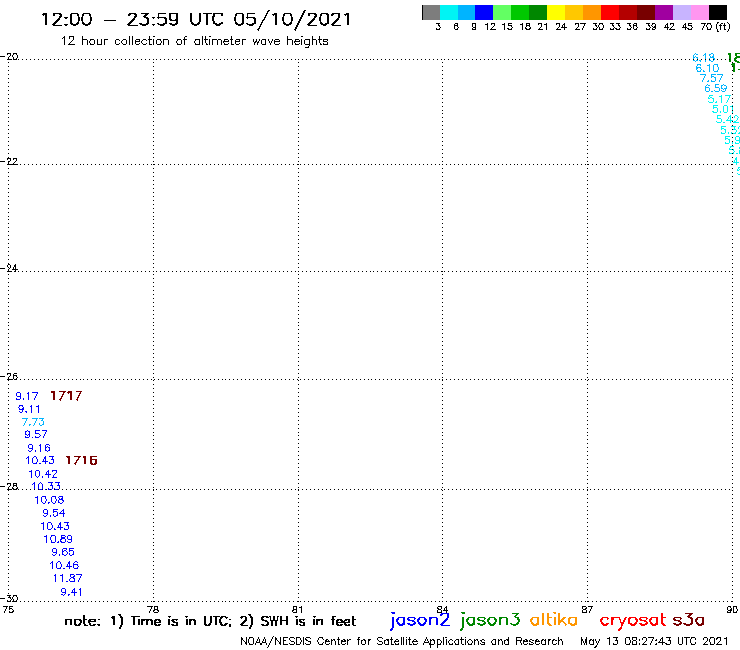Click the -24 latitude axis label

(x=9, y=268)
